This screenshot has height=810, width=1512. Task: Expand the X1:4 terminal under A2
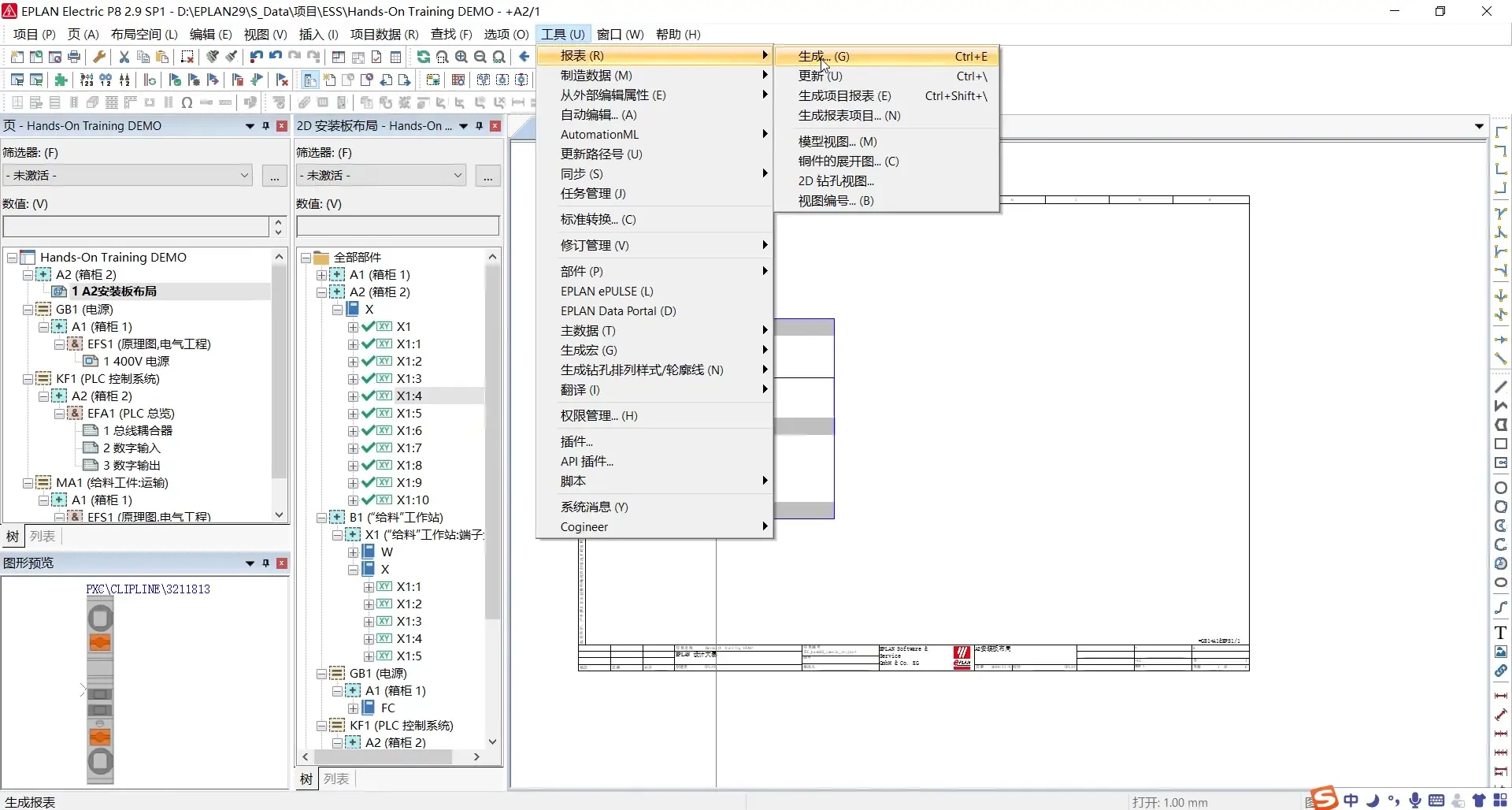click(353, 396)
